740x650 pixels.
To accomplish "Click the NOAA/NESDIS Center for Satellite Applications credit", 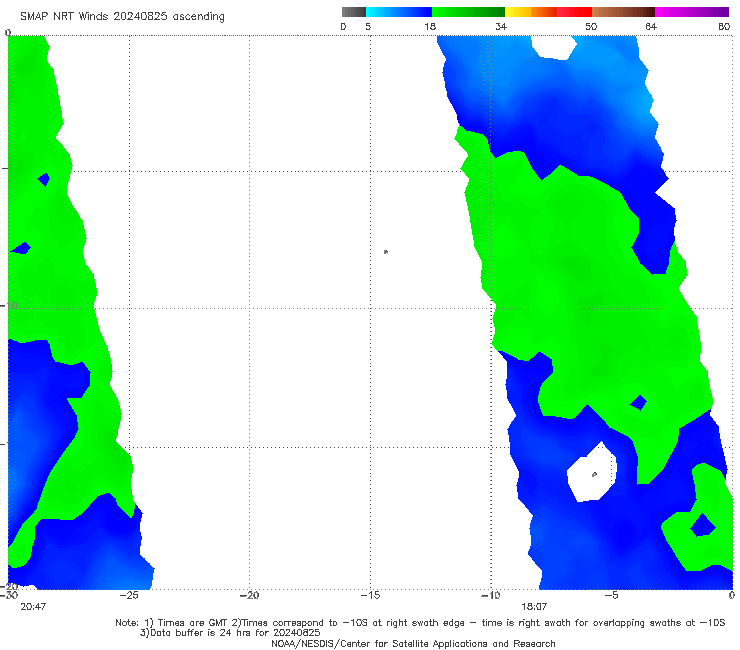I will point(413,644).
